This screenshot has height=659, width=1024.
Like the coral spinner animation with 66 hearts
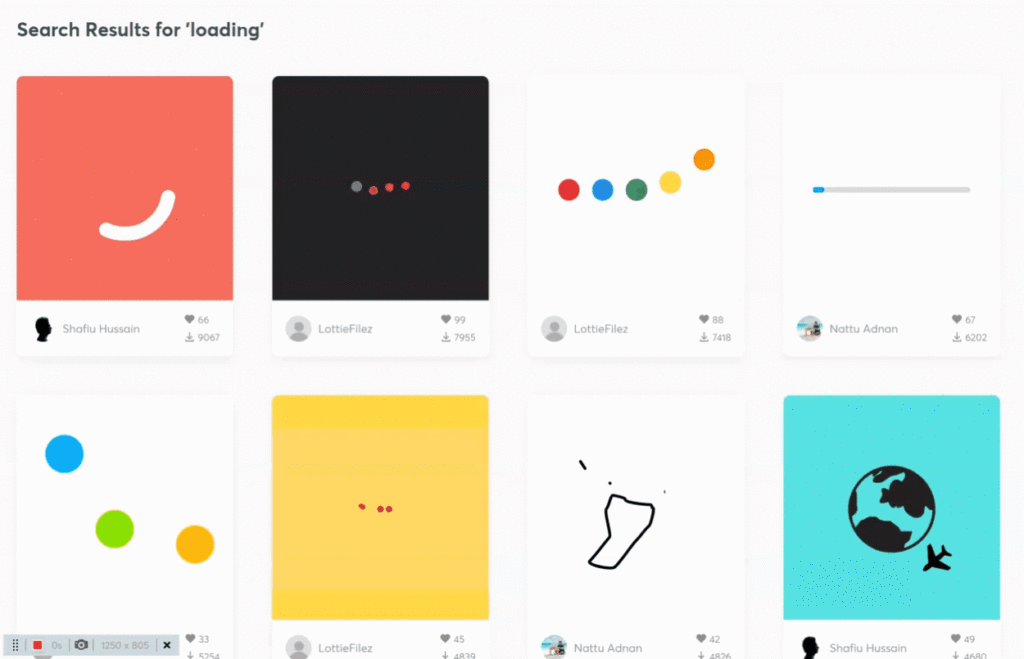tap(189, 319)
